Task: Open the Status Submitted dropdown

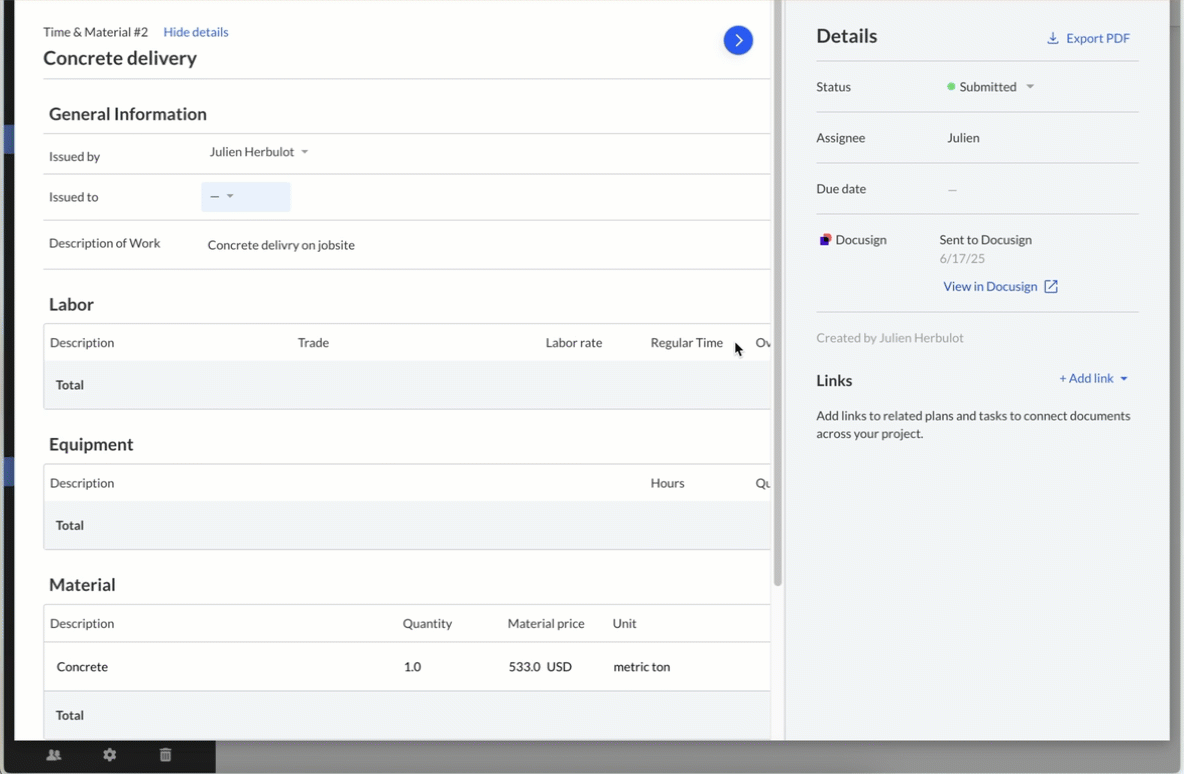Action: pyautogui.click(x=1029, y=87)
